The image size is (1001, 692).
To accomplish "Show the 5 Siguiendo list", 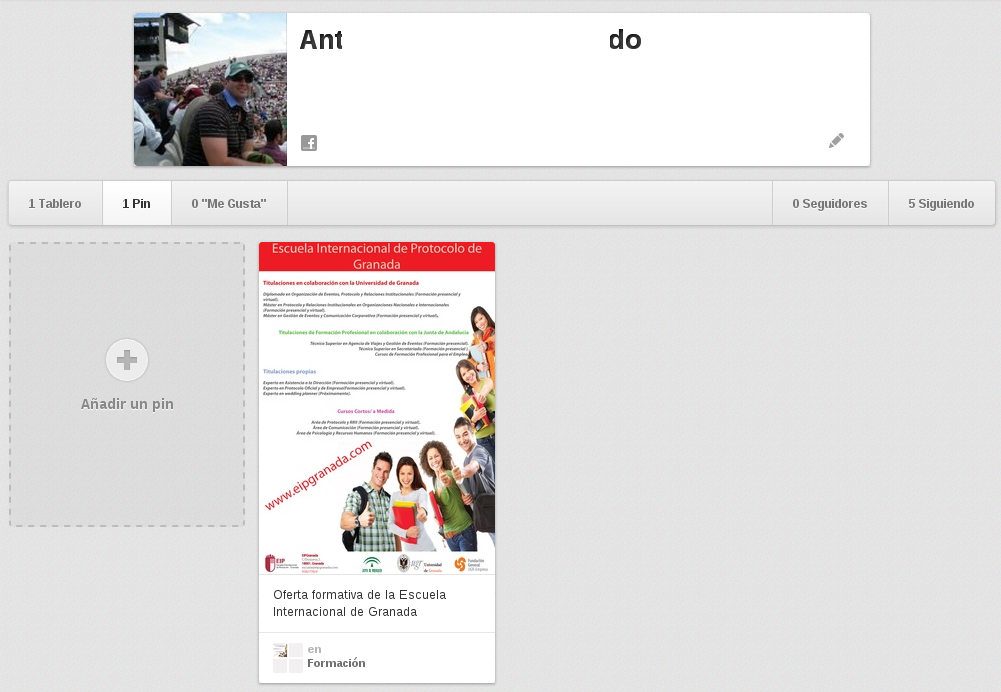I will [x=941, y=203].
